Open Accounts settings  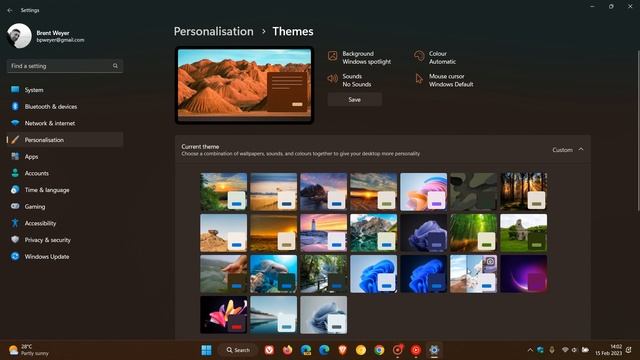[x=64, y=173]
